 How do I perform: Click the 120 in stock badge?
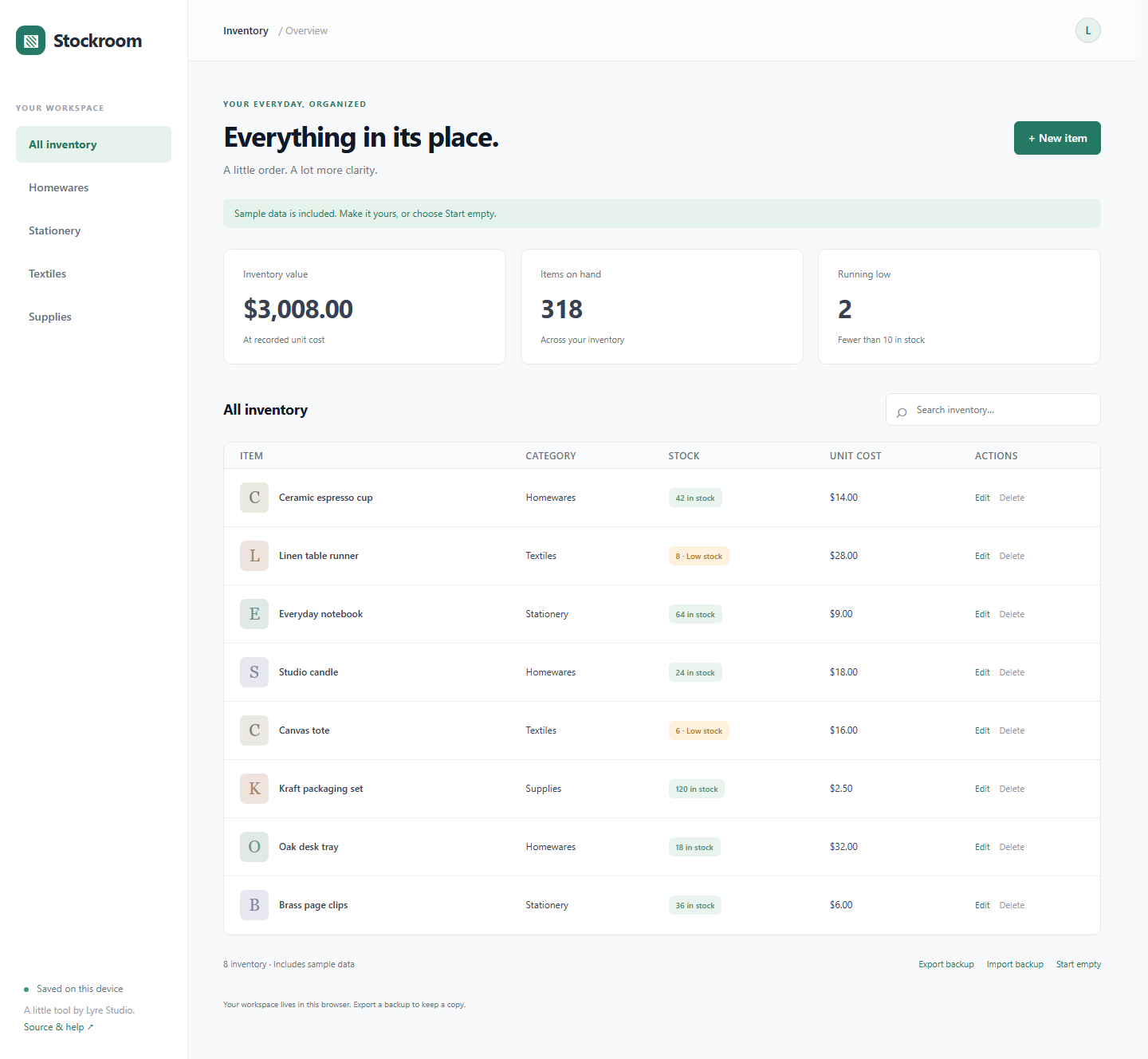(x=697, y=789)
